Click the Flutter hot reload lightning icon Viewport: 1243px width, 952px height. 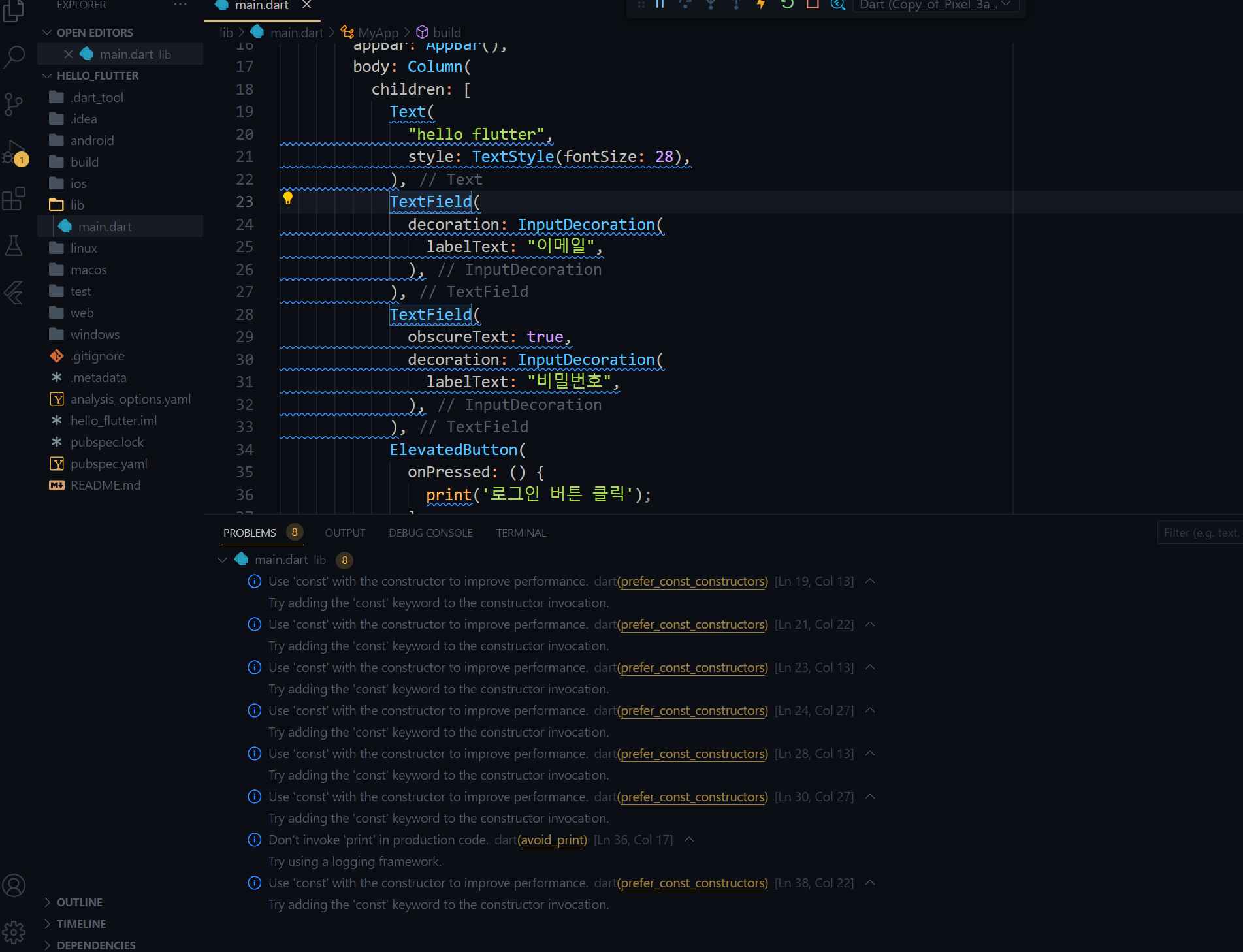coord(761,5)
